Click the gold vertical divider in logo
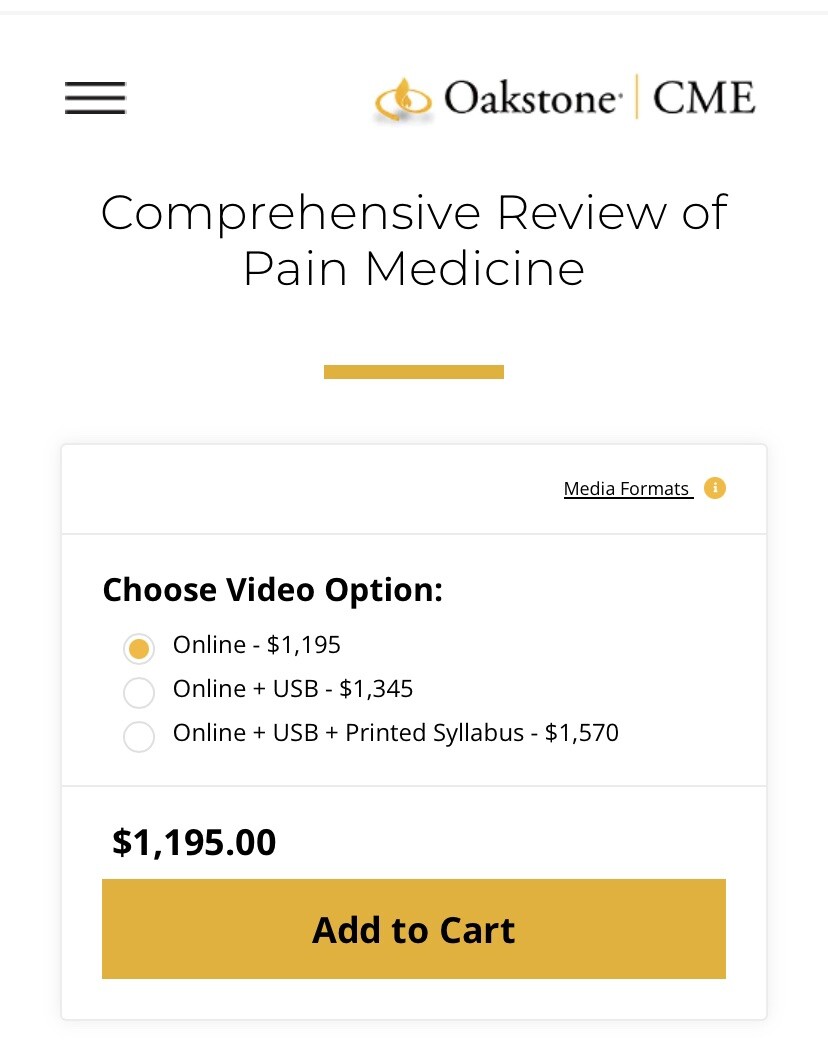 coord(636,97)
